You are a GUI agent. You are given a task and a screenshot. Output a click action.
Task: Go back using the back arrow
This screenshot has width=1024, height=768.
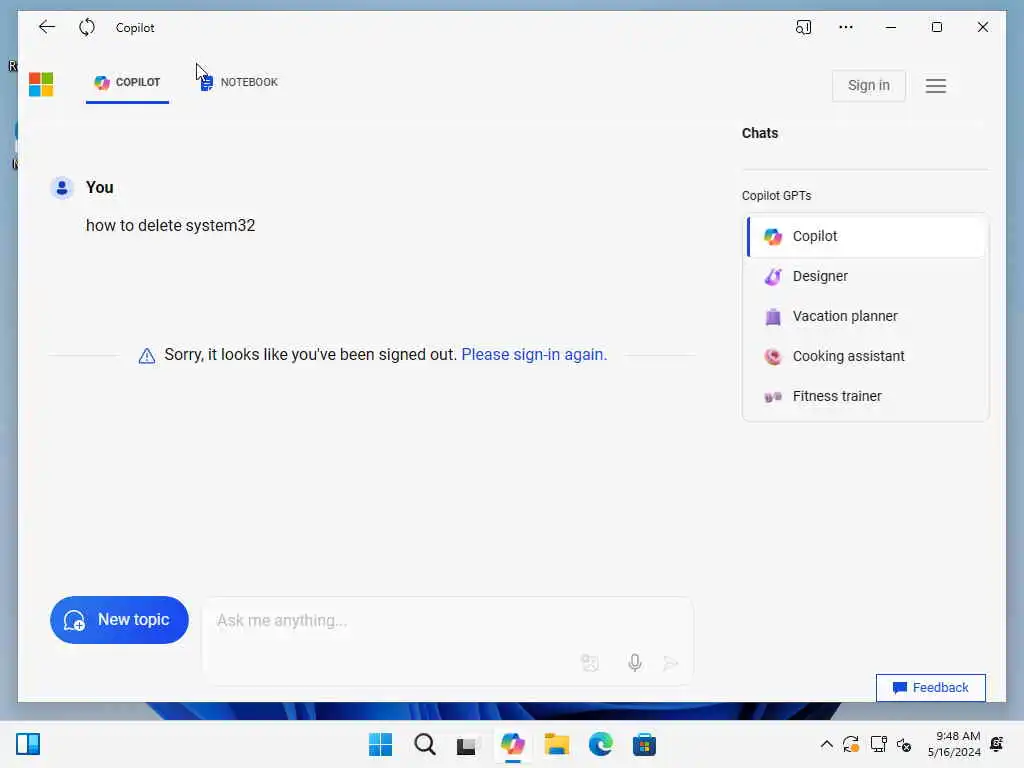[46, 27]
